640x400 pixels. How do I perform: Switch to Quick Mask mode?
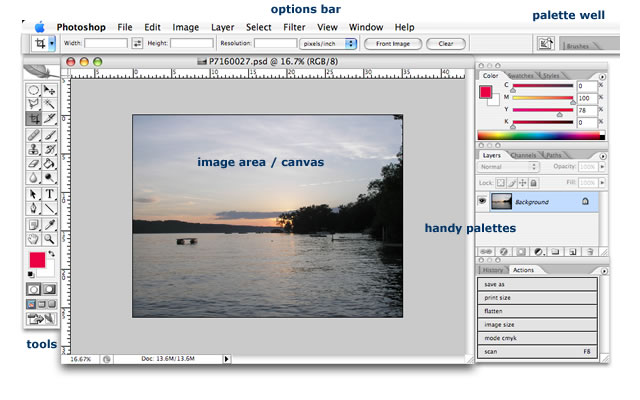[49, 289]
